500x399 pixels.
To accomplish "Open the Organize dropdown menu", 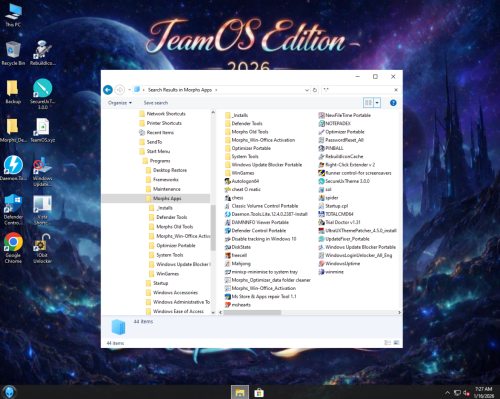I will click(x=120, y=103).
